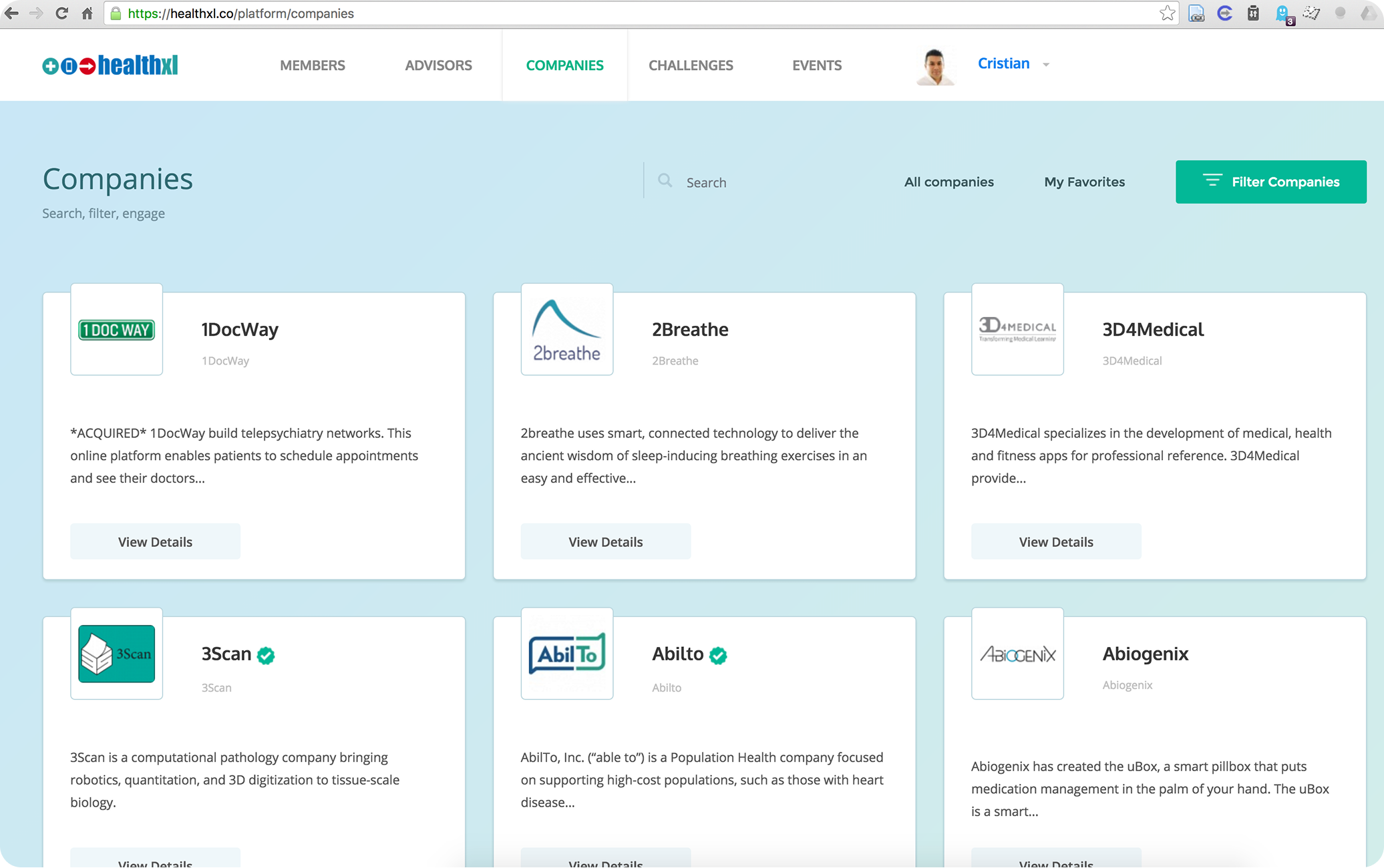Select the All companies filter
1384x868 pixels.
[948, 182]
